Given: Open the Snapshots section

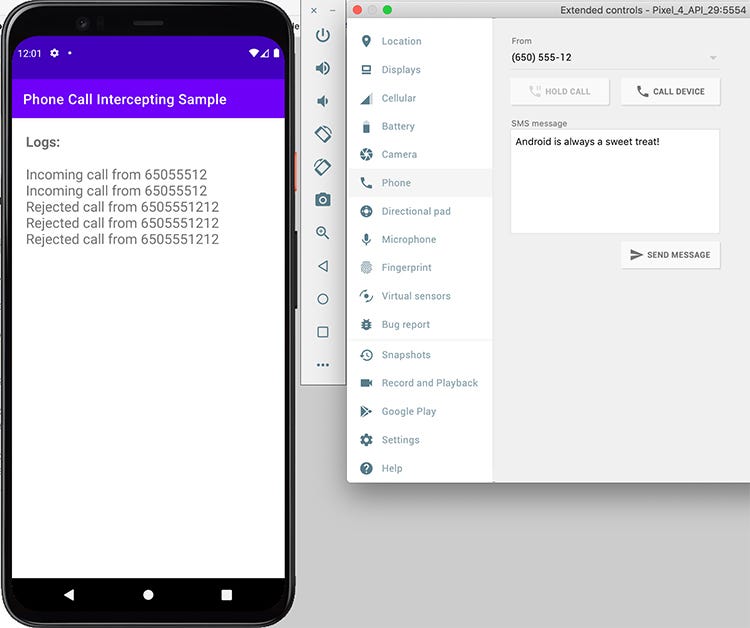Looking at the screenshot, I should click(420, 355).
